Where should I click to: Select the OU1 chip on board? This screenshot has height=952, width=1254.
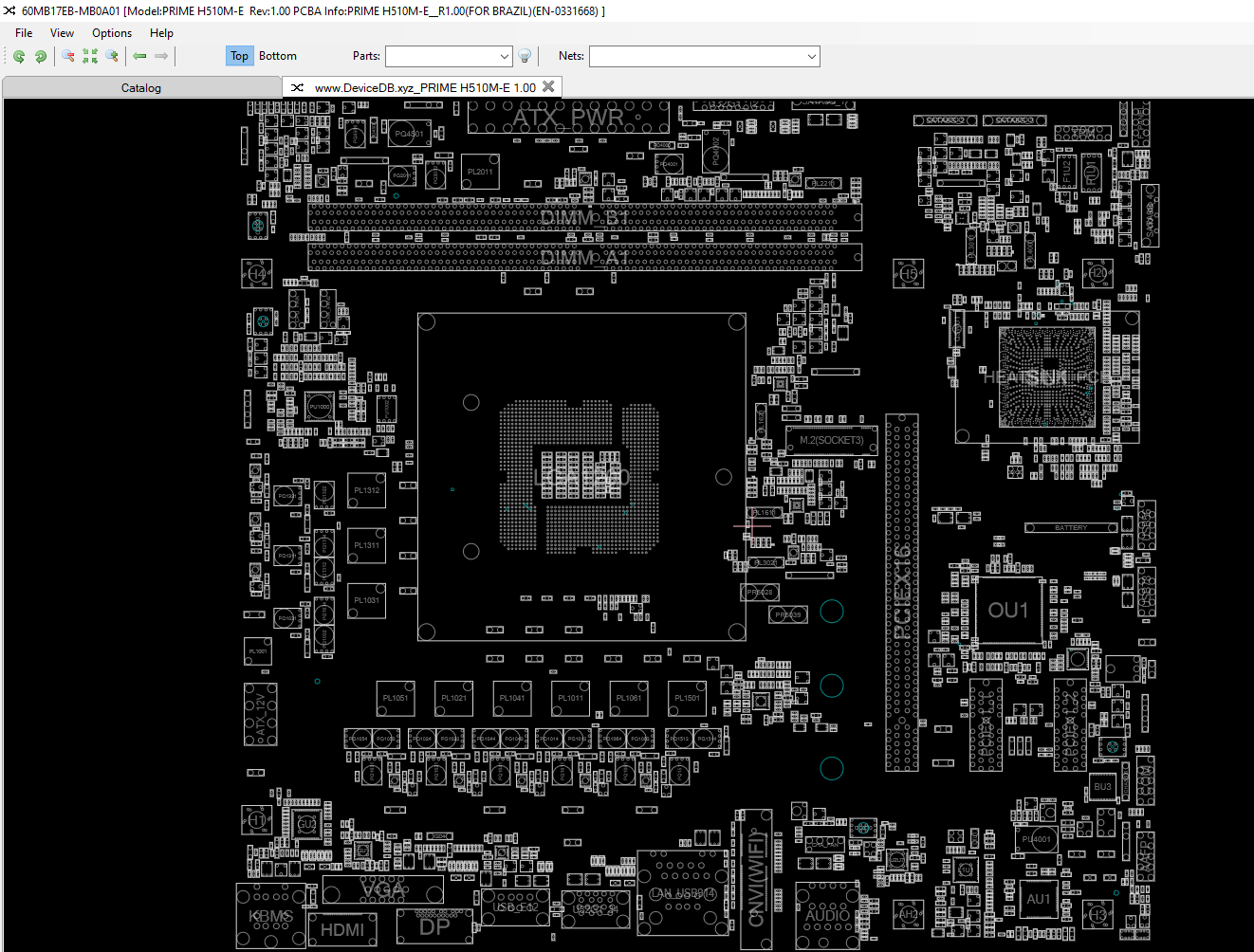[x=1008, y=611]
